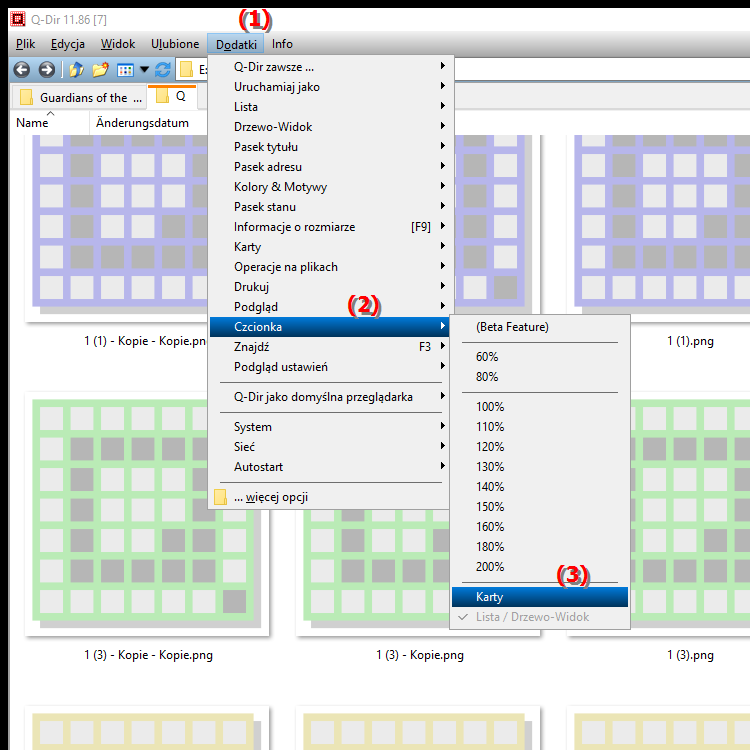750x750 pixels.
Task: Expand the Q-Dir zawsze ... submenu
Action: point(329,67)
